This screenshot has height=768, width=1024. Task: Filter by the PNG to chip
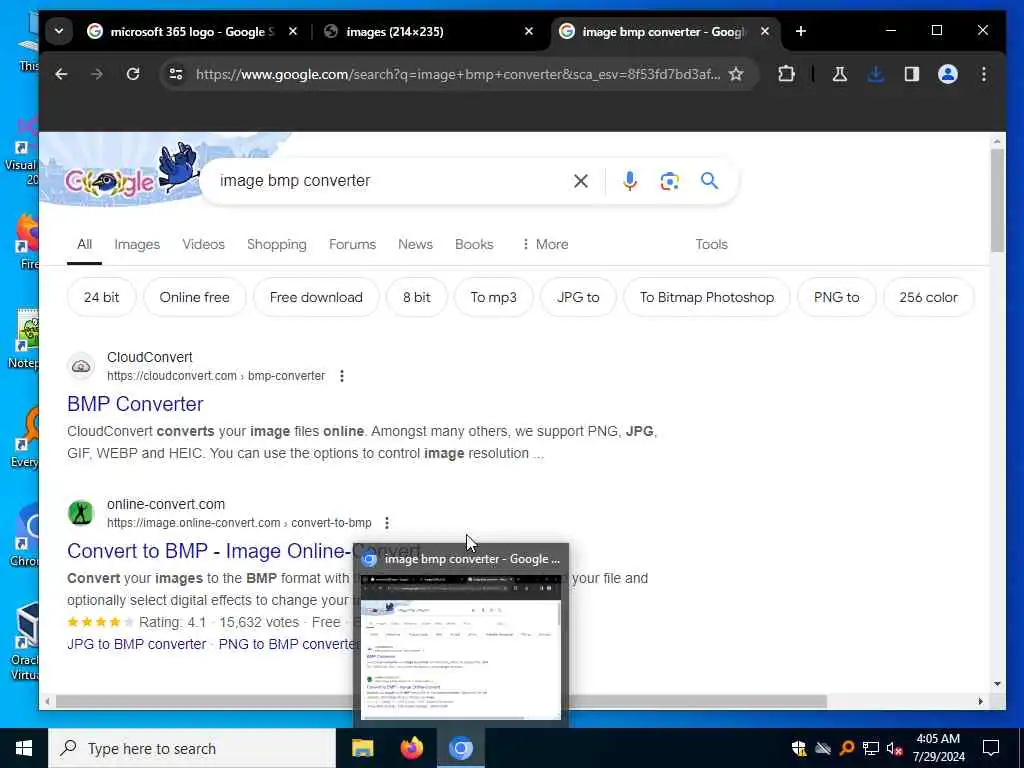837,297
